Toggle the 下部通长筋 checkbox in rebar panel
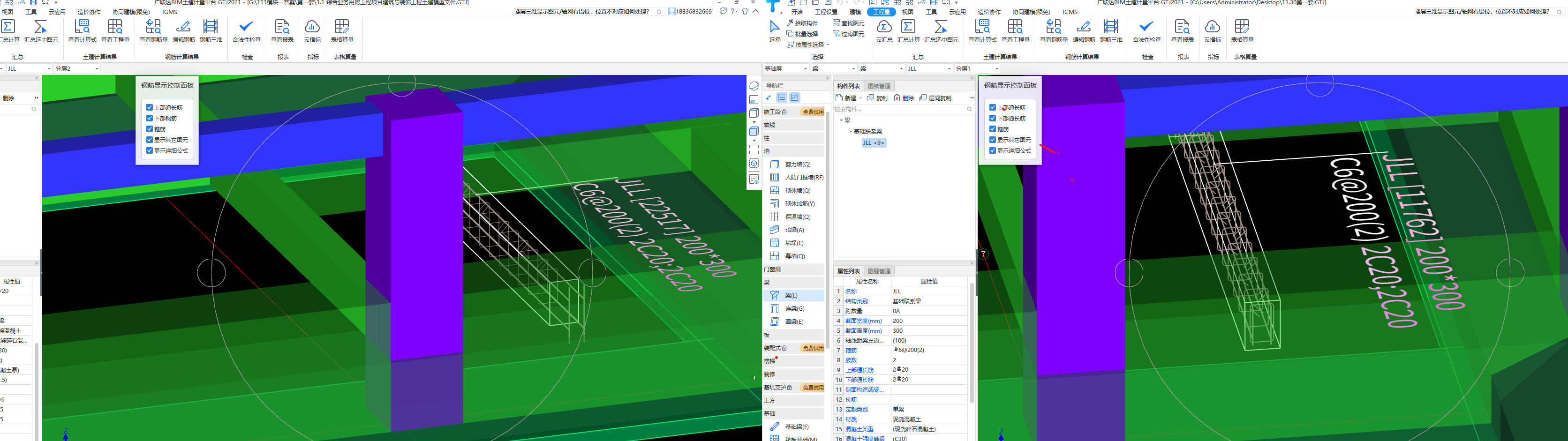The width and height of the screenshot is (1568, 441). (x=993, y=118)
